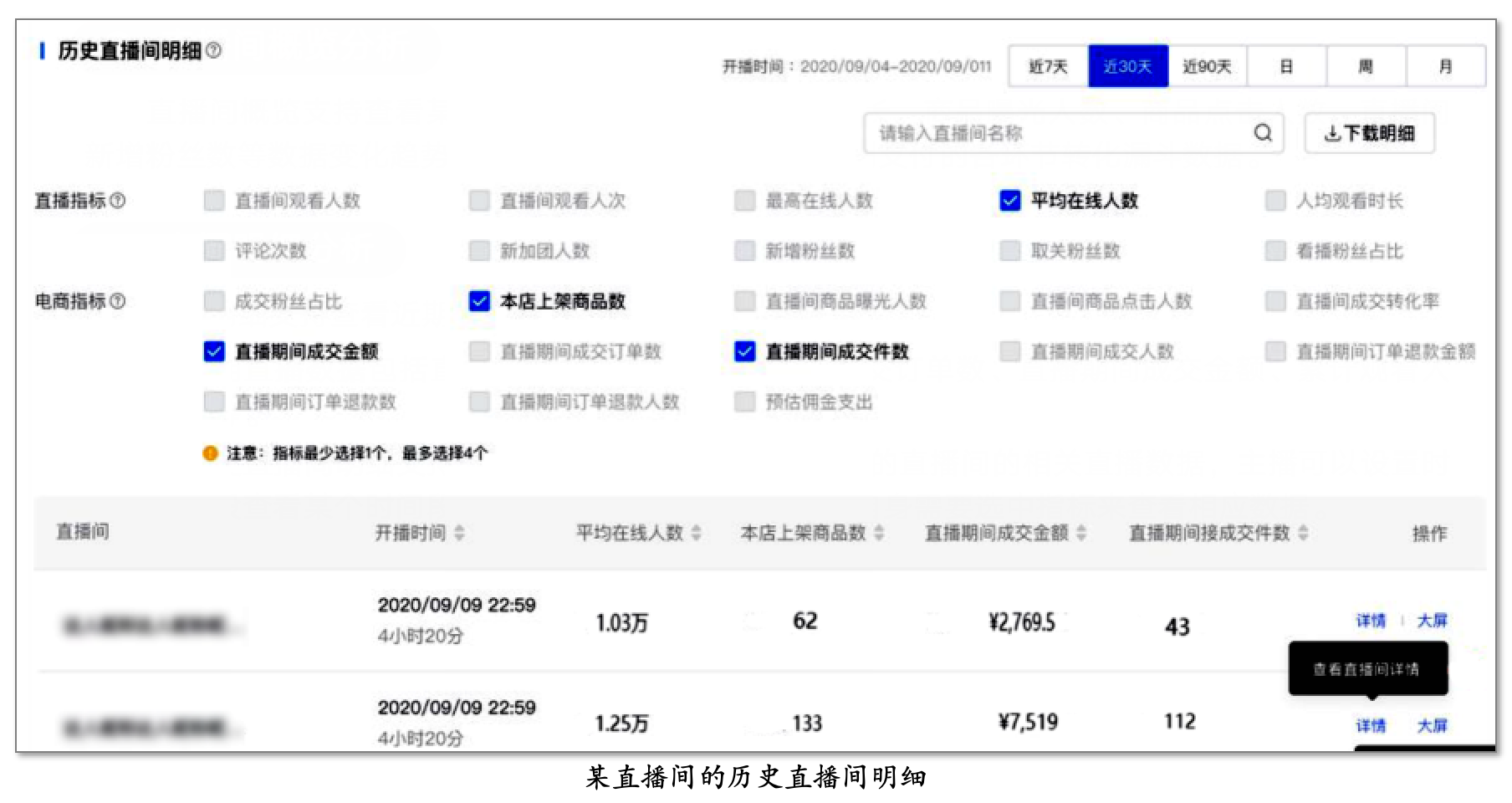Open 大屏 link for the ¥2,769.5 row

(x=1432, y=621)
